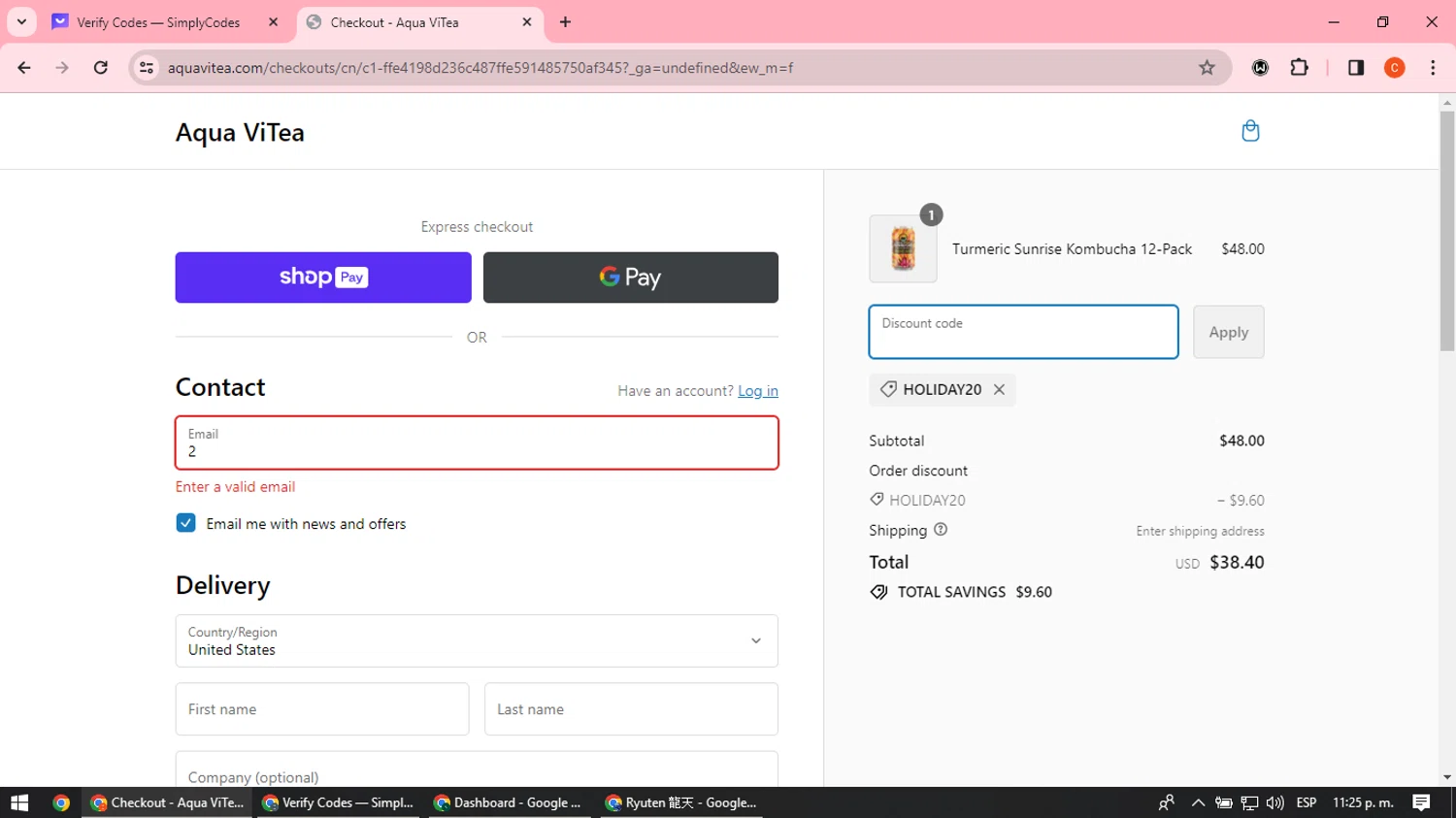Image resolution: width=1456 pixels, height=818 pixels.
Task: Close the Verify Codes tab
Action: click(273, 21)
